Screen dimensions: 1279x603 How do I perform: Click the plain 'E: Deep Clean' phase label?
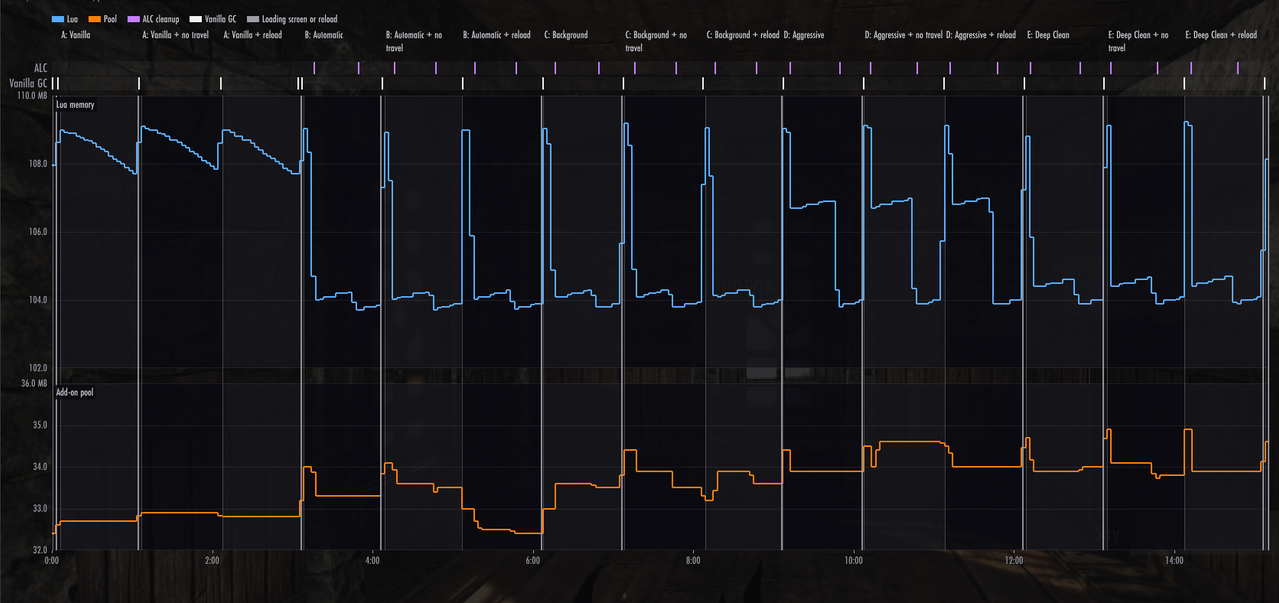[1048, 35]
